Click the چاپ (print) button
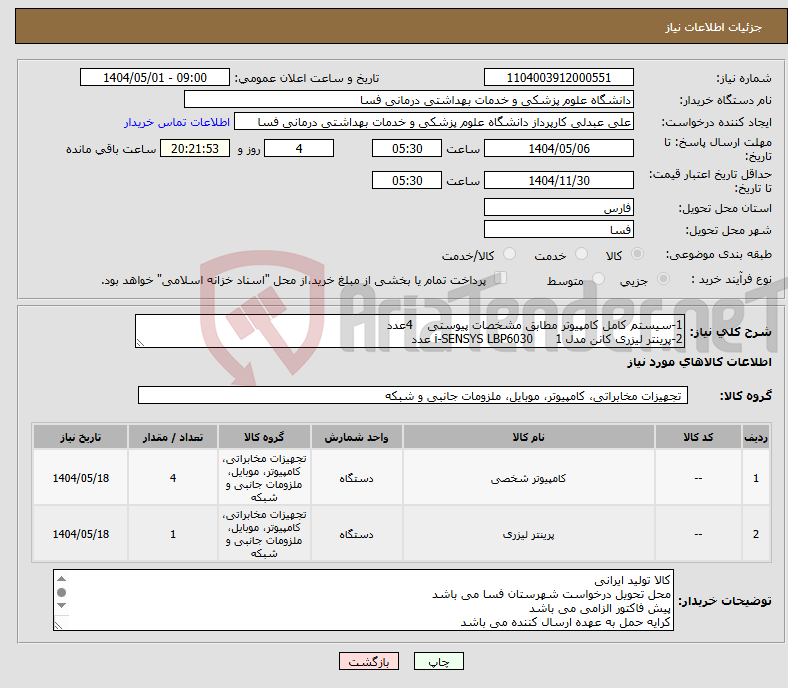This screenshot has width=788, height=688. (438, 661)
